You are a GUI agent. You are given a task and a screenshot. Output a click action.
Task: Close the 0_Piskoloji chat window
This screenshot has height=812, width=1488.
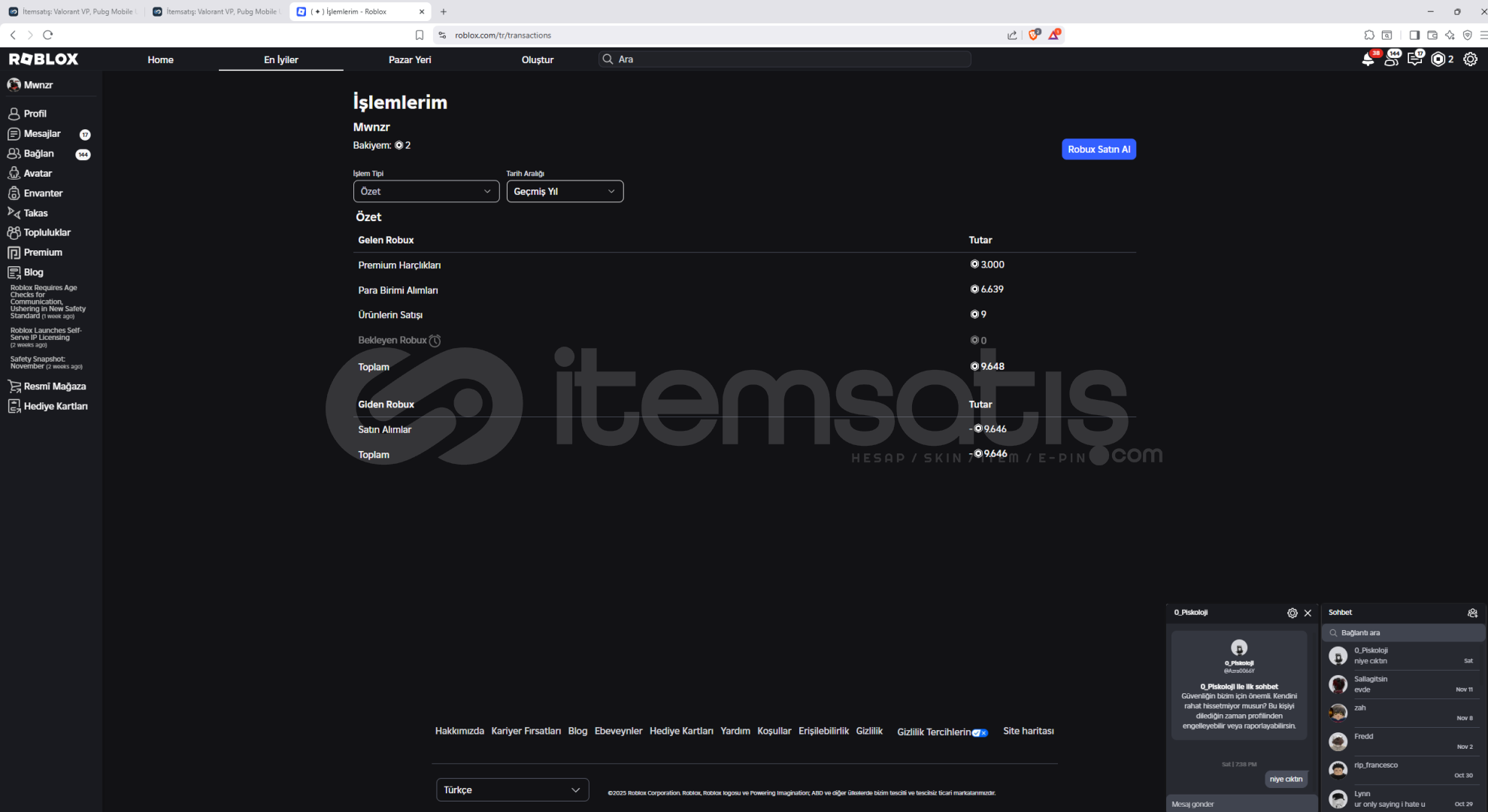(1308, 613)
